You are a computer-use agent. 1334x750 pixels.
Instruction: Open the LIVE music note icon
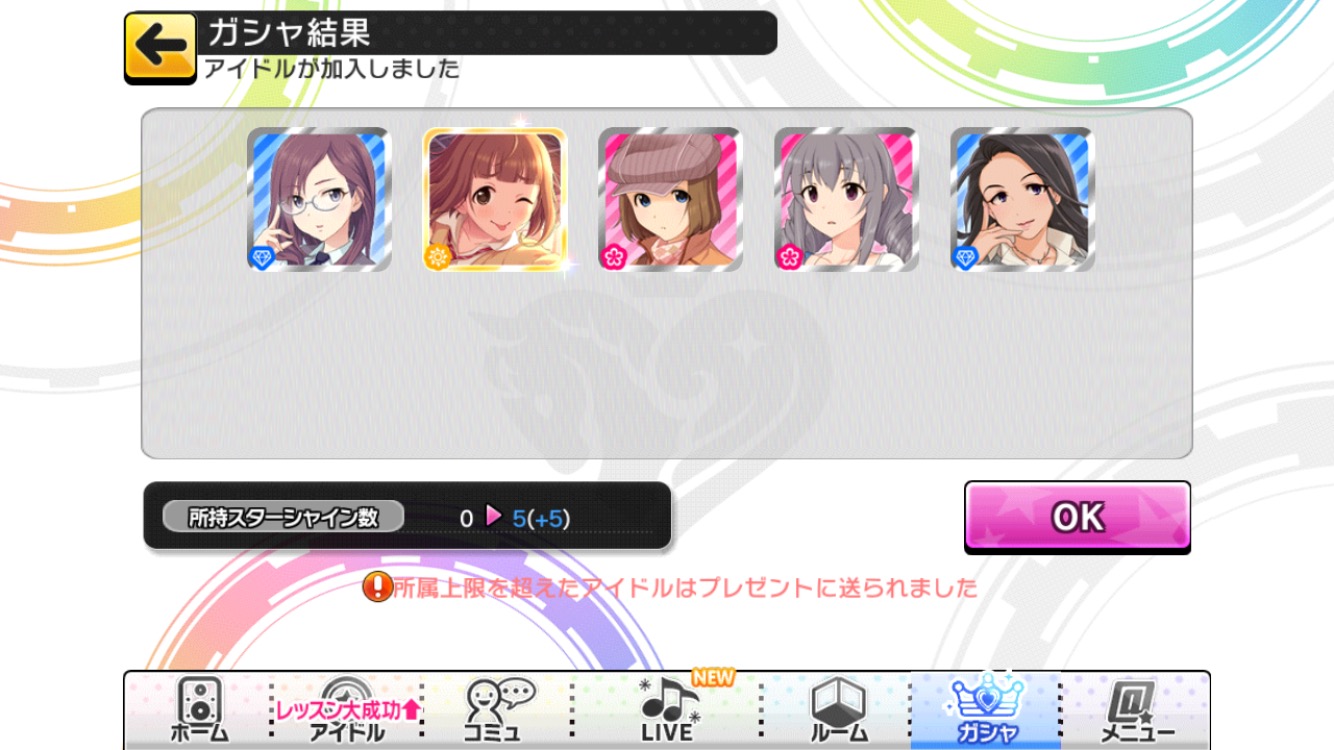click(668, 709)
